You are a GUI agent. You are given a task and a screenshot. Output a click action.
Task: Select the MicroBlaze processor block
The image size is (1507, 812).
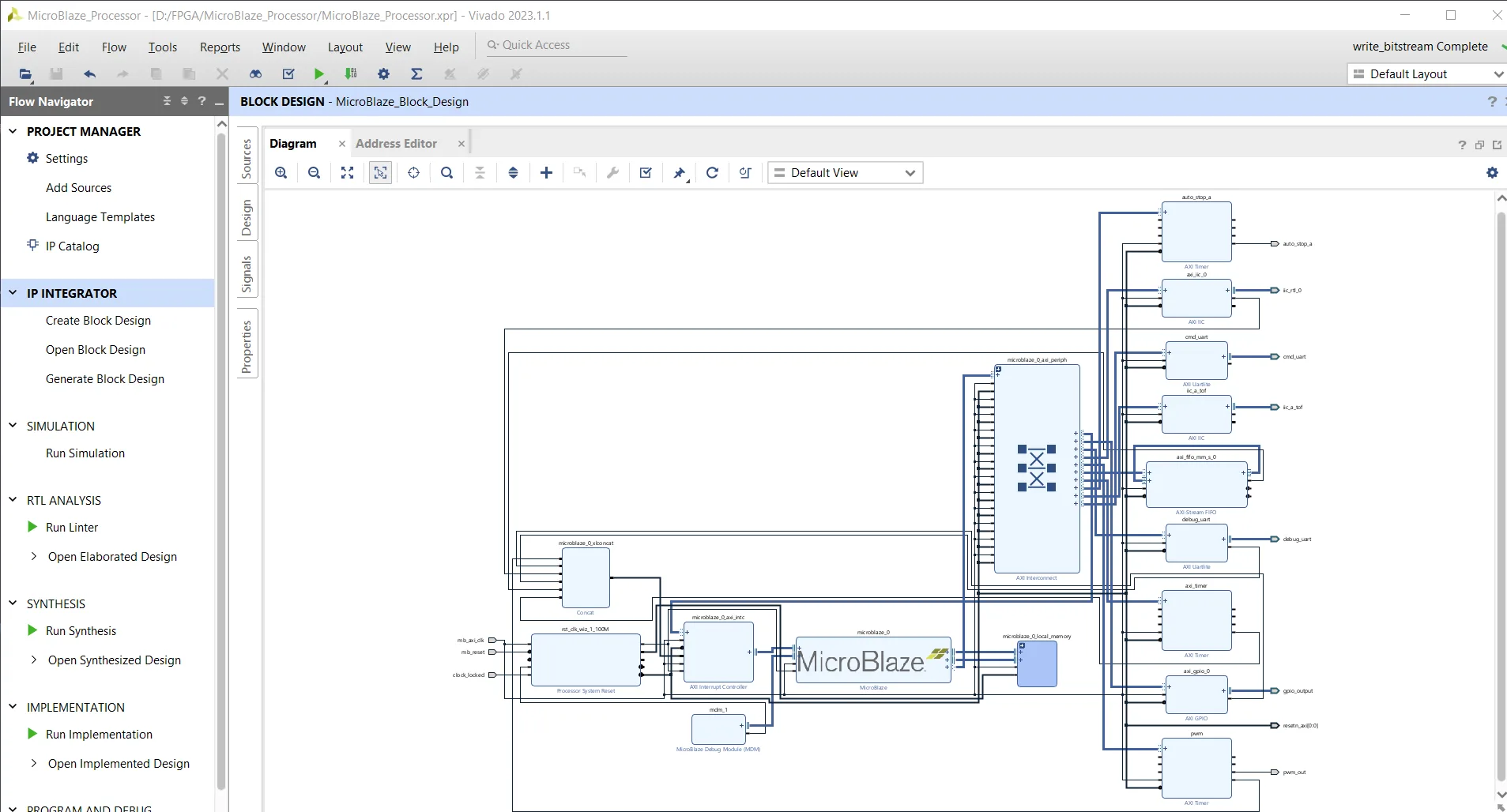pos(872,660)
